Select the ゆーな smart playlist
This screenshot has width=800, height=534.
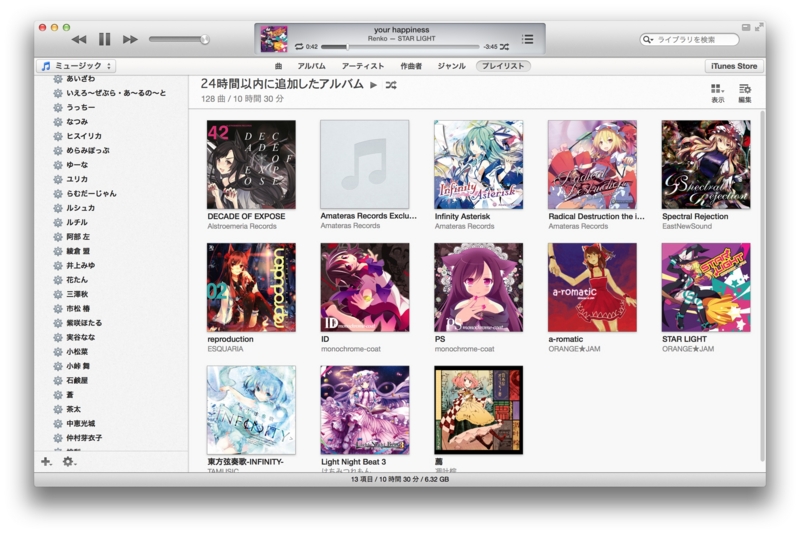[x=111, y=165]
